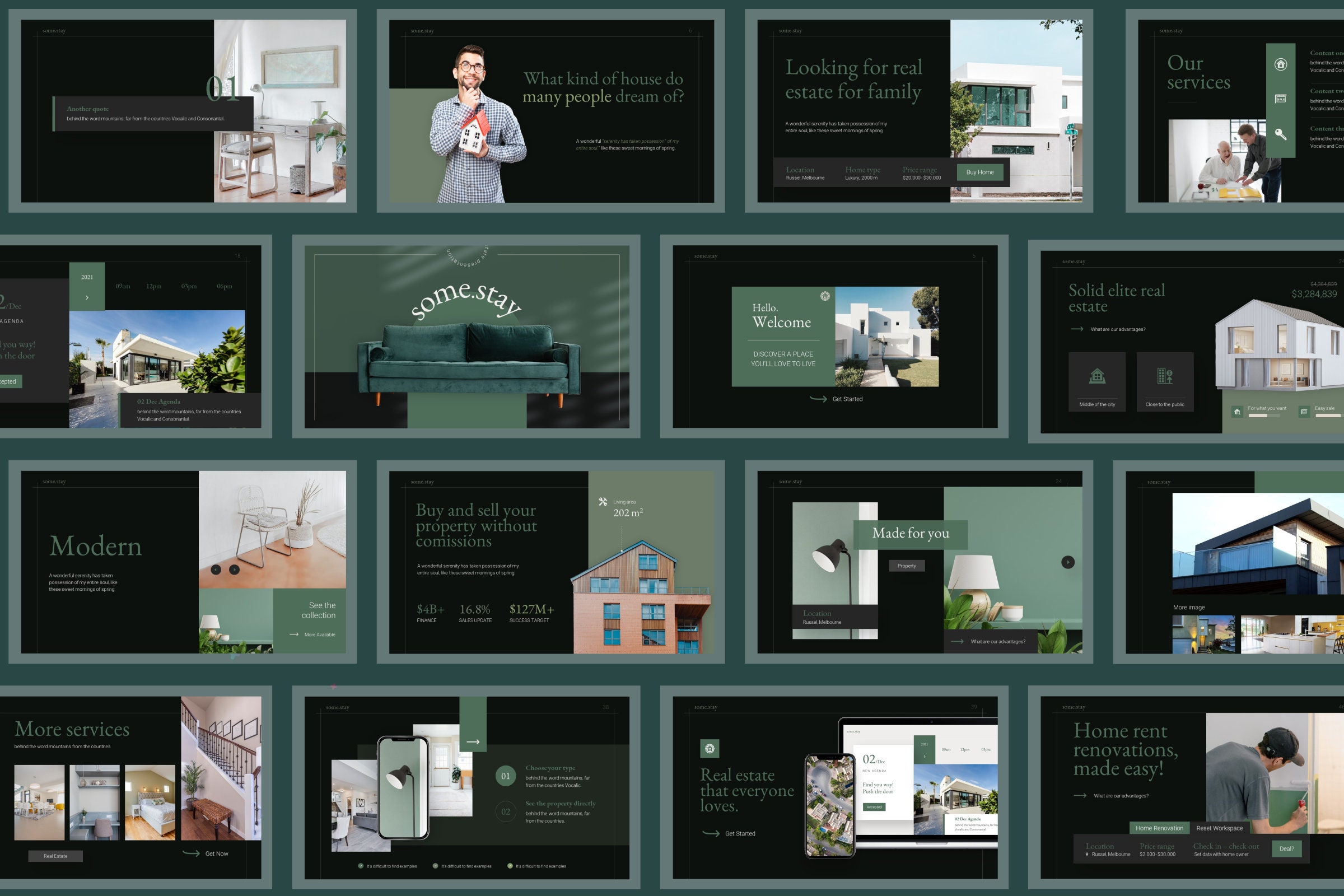Click the Buy Home button
The image size is (1344, 896).
point(980,172)
